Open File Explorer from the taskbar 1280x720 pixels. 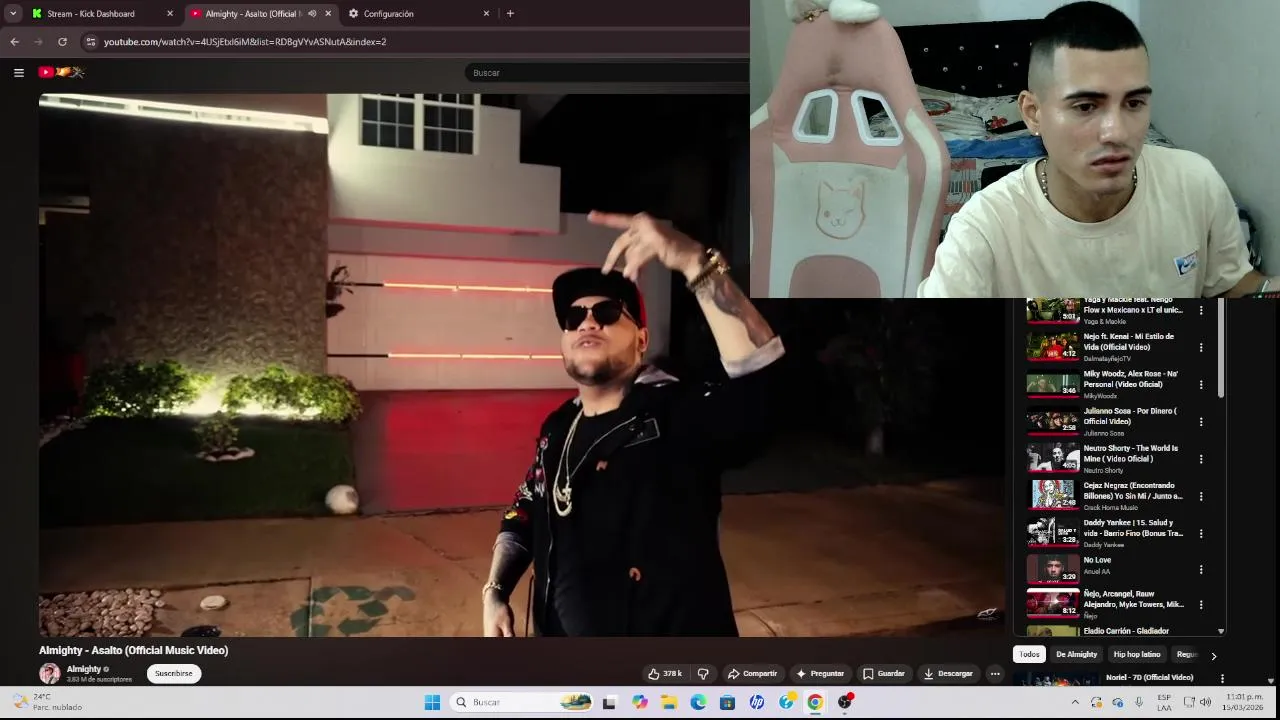[669, 702]
